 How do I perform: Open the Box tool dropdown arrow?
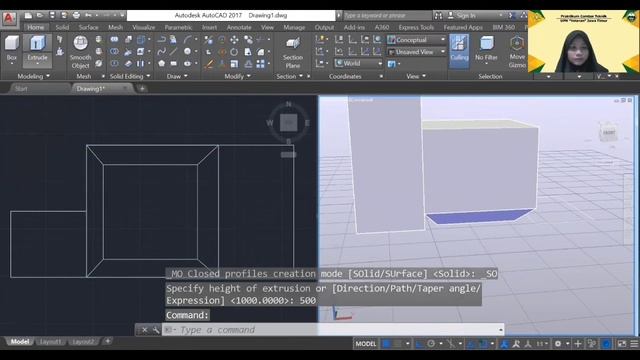click(x=11, y=64)
